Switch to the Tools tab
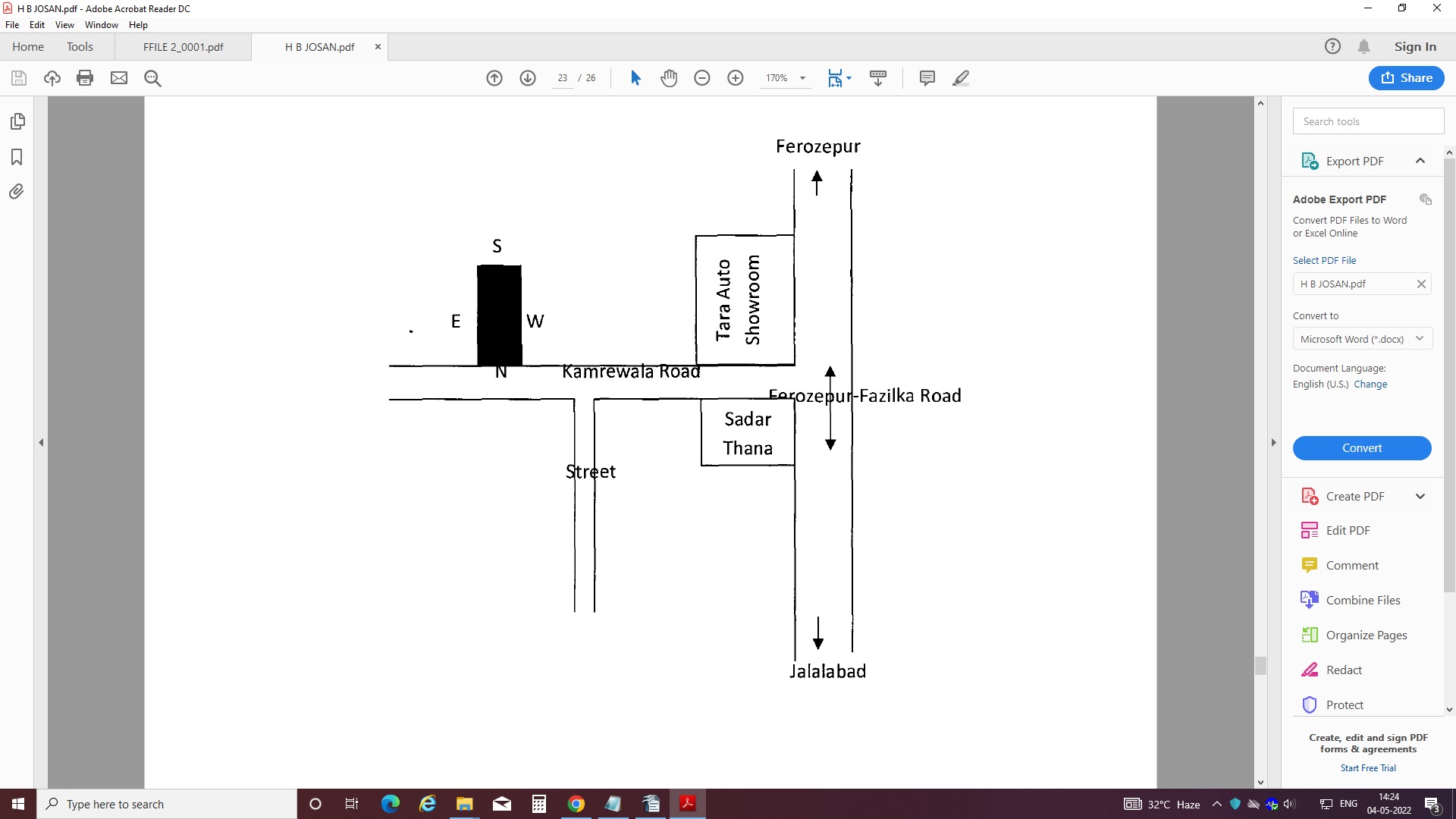Image resolution: width=1456 pixels, height=819 pixels. pyautogui.click(x=80, y=47)
